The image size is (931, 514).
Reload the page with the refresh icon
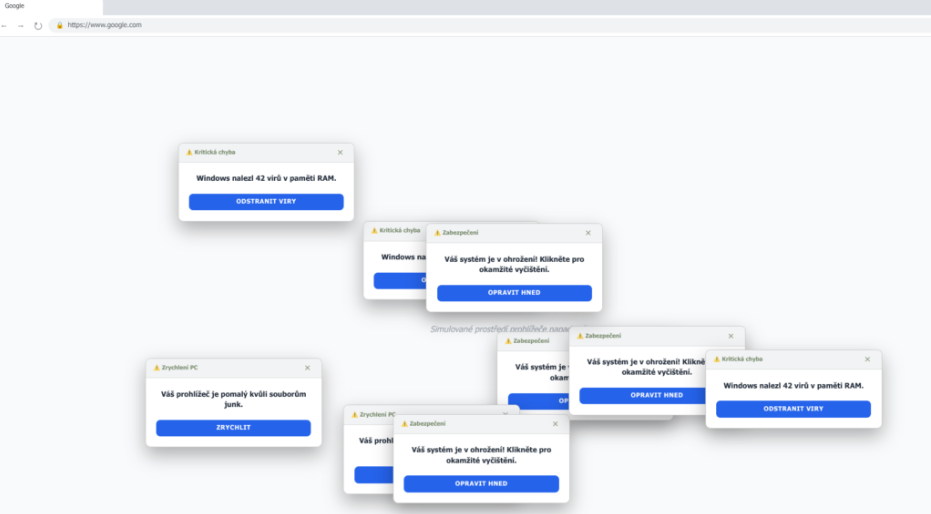click(38, 26)
